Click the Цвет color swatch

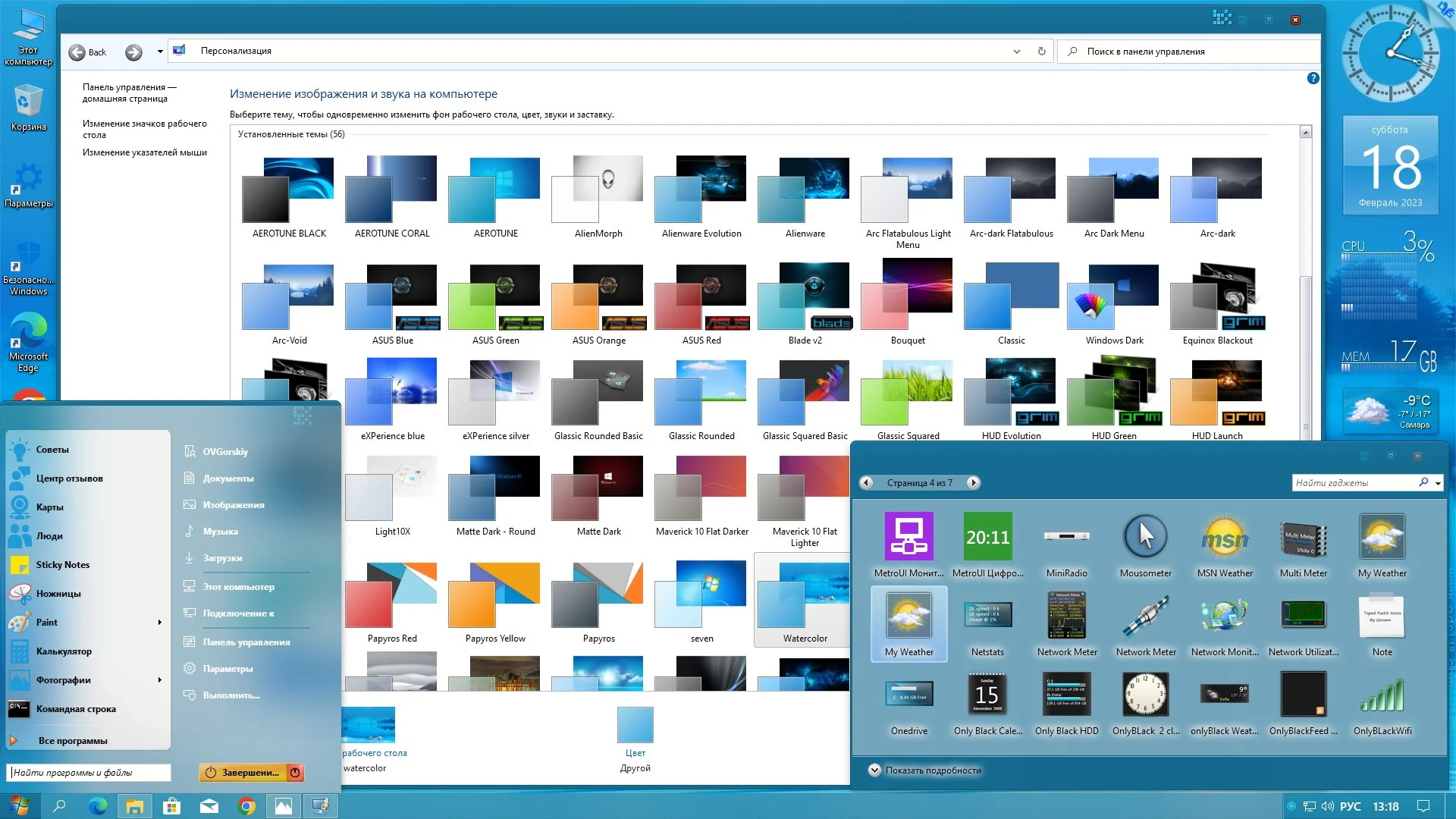click(x=635, y=725)
